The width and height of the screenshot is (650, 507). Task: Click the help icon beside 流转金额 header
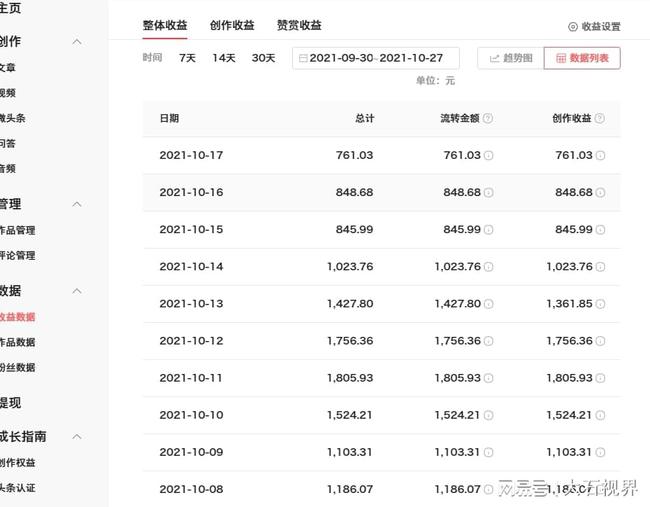[488, 119]
